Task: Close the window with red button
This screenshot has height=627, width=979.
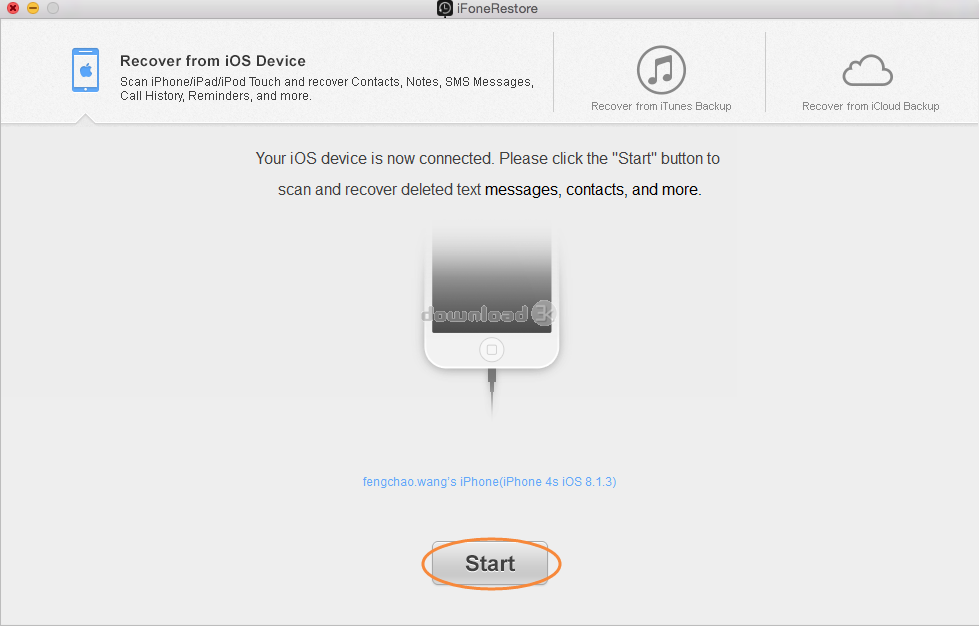Action: [12, 8]
